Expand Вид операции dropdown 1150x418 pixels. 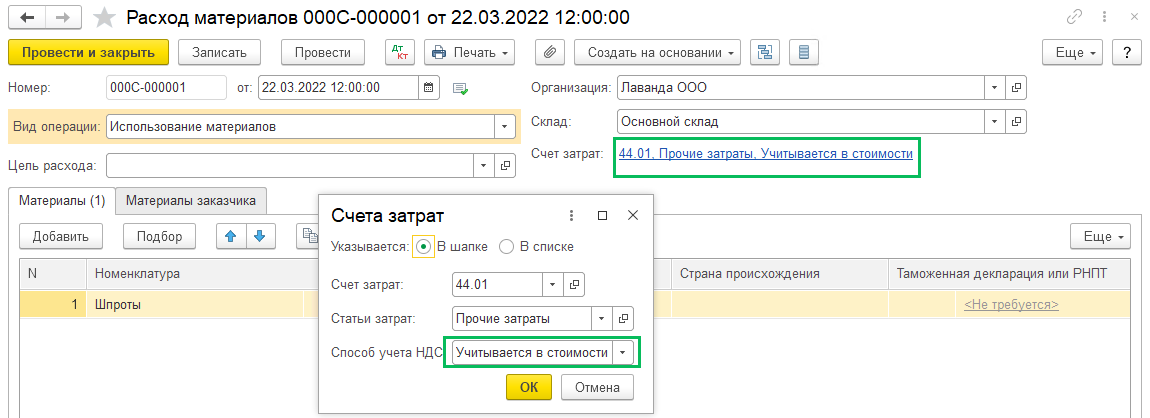coord(504,126)
